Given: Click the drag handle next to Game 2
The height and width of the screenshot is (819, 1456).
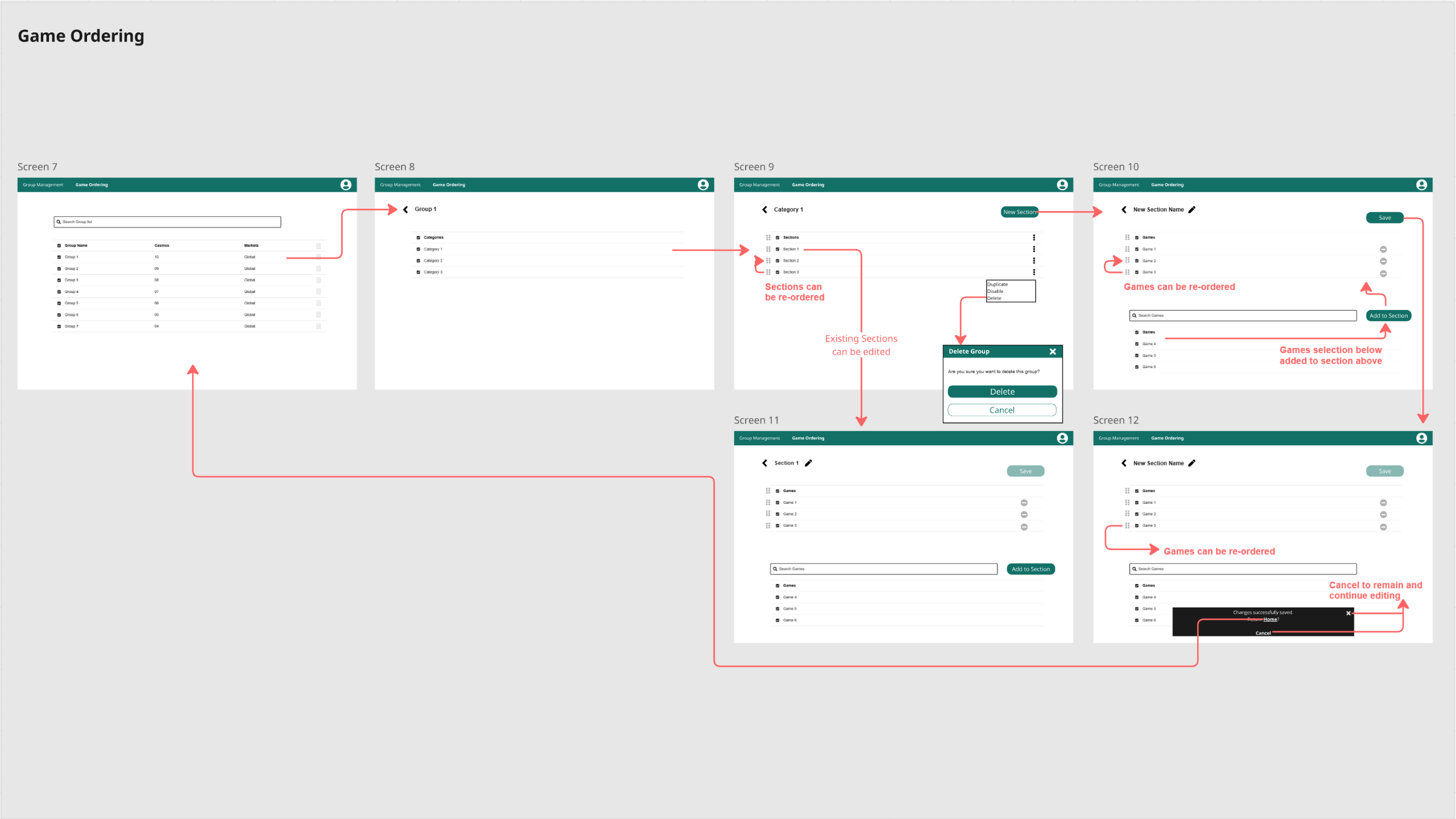Looking at the screenshot, I should [x=1128, y=260].
